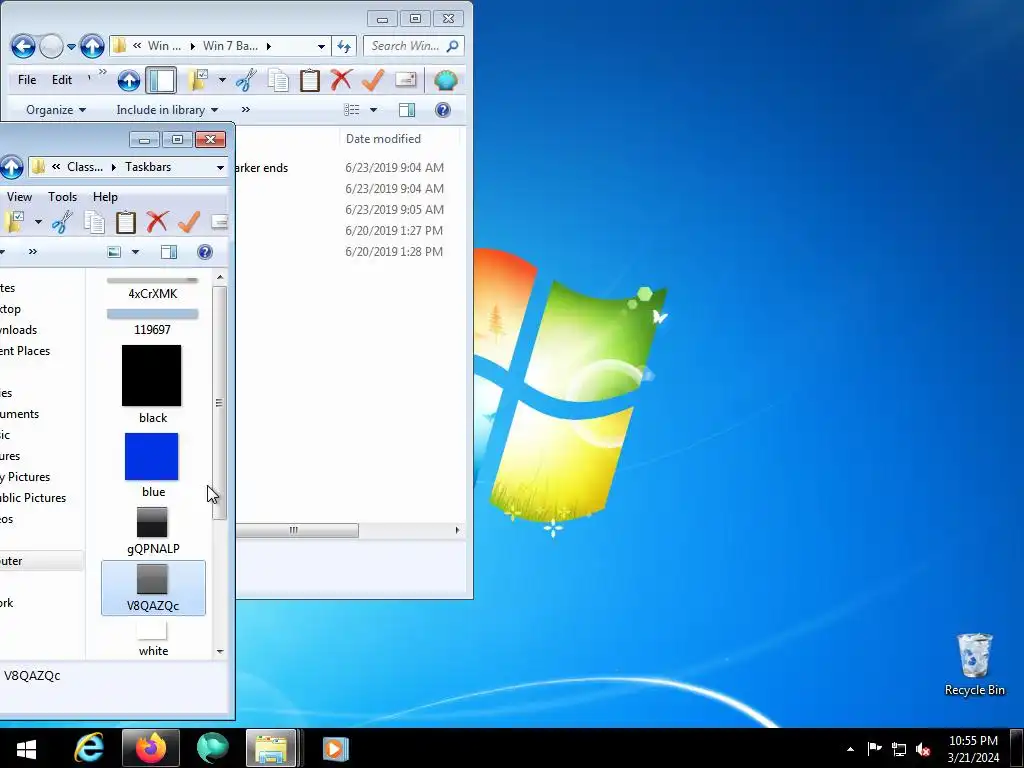Open the Recycle Bin on the desktop
Screen dimensions: 1024x768
point(975,664)
